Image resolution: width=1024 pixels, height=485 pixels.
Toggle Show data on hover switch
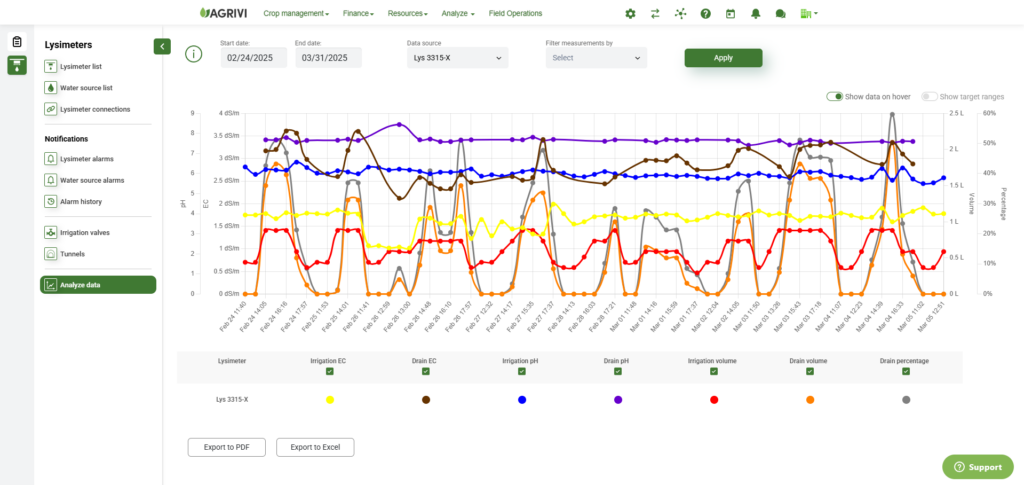point(835,97)
